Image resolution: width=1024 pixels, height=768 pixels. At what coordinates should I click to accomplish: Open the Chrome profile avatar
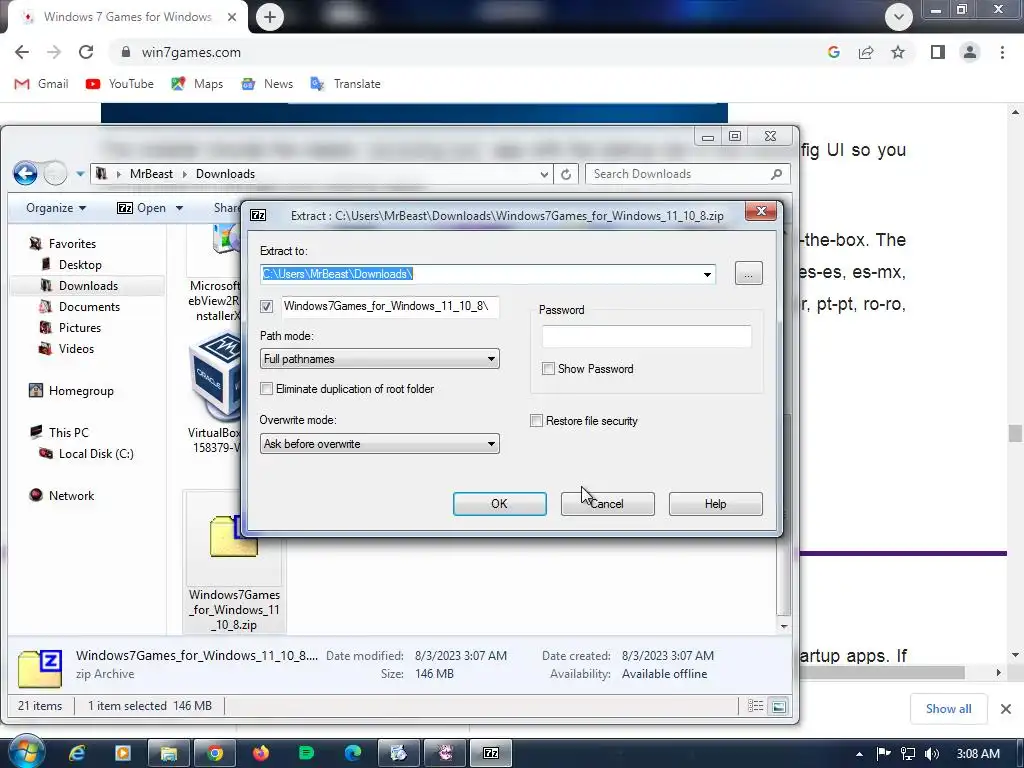pos(970,52)
